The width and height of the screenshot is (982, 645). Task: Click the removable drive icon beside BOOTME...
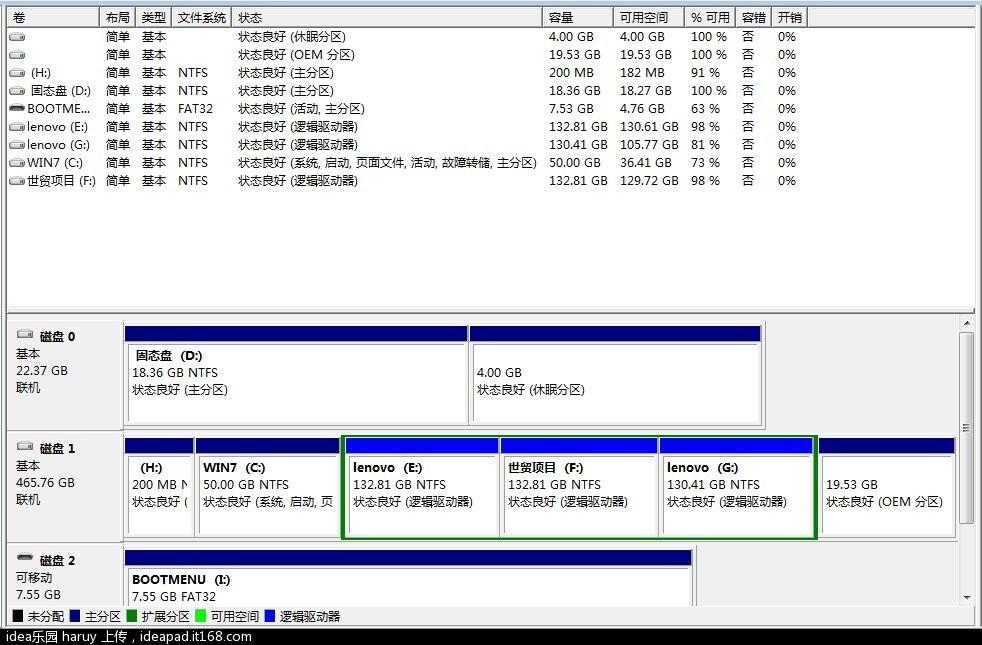(18, 109)
